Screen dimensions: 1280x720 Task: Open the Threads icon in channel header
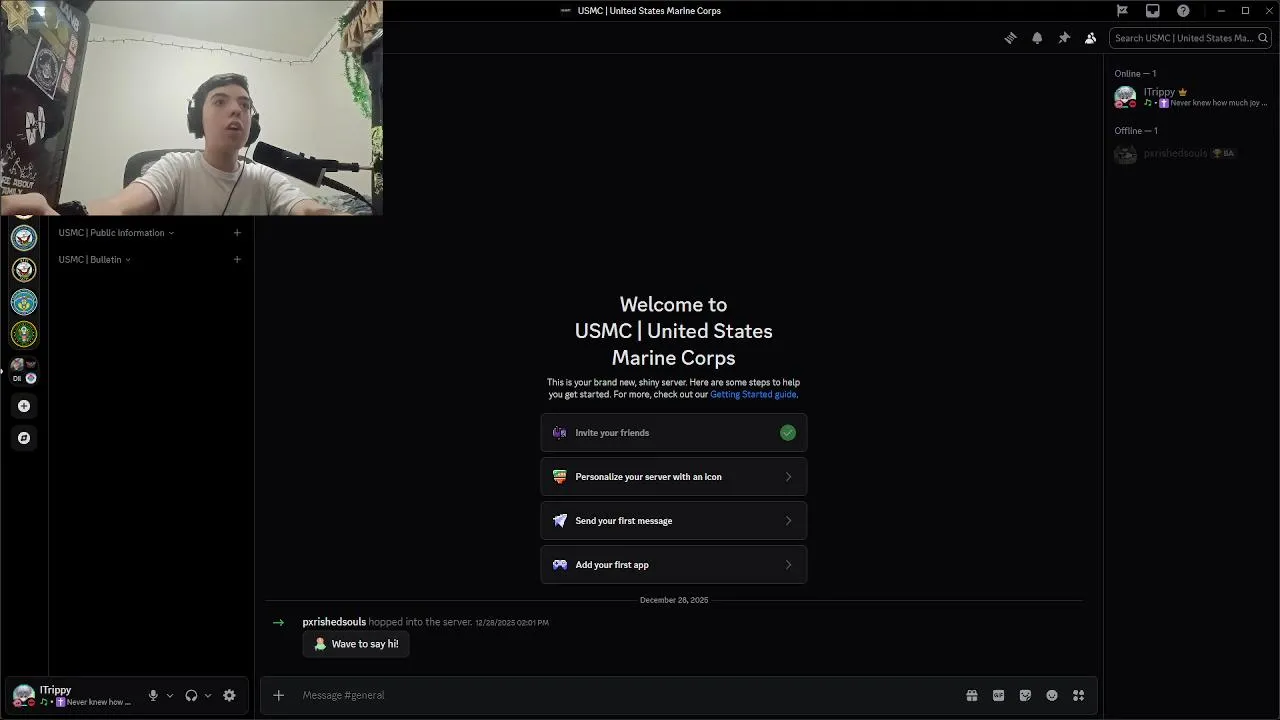(x=1010, y=38)
